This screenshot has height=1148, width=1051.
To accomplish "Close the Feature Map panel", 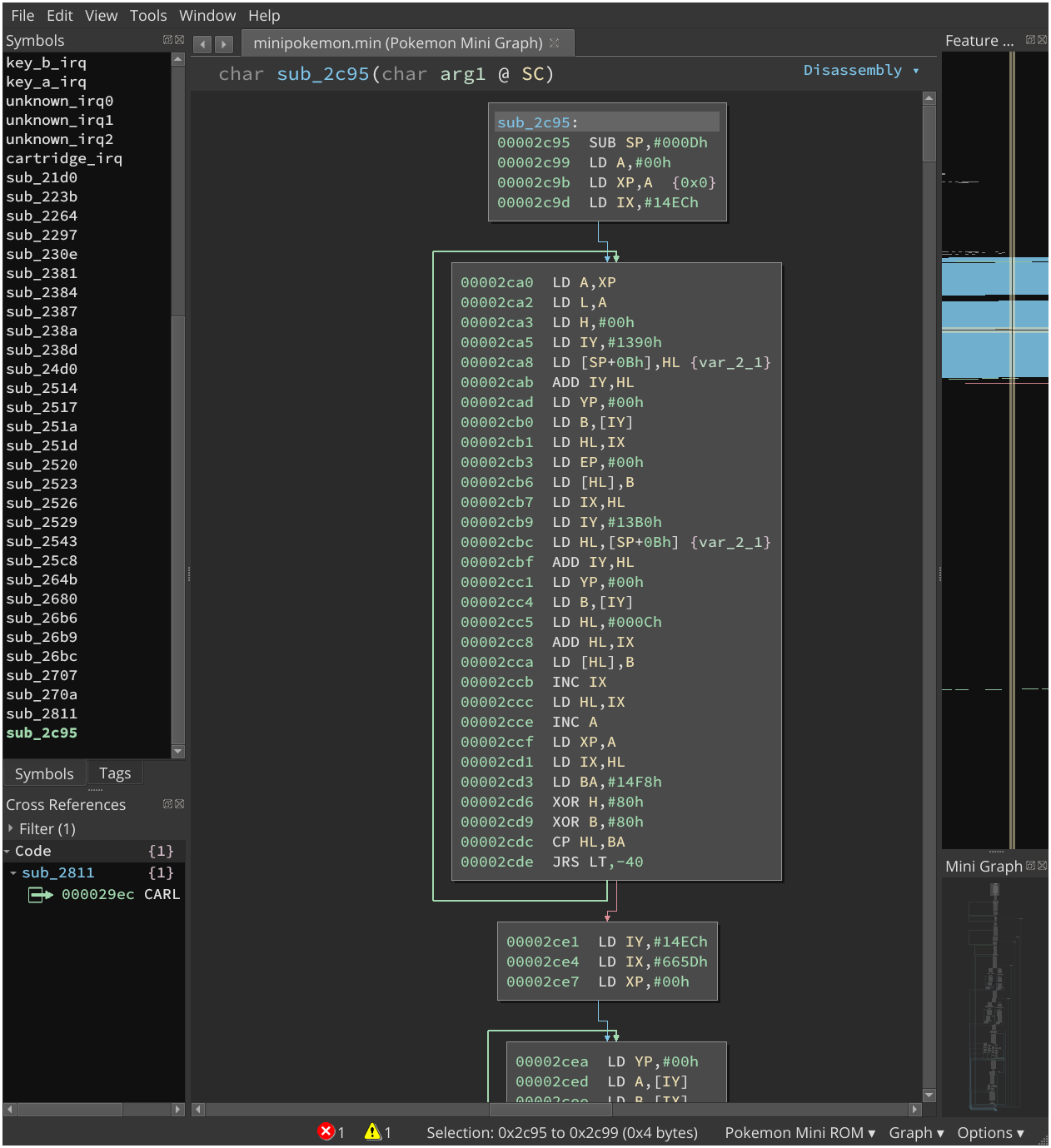I will coord(1042,40).
